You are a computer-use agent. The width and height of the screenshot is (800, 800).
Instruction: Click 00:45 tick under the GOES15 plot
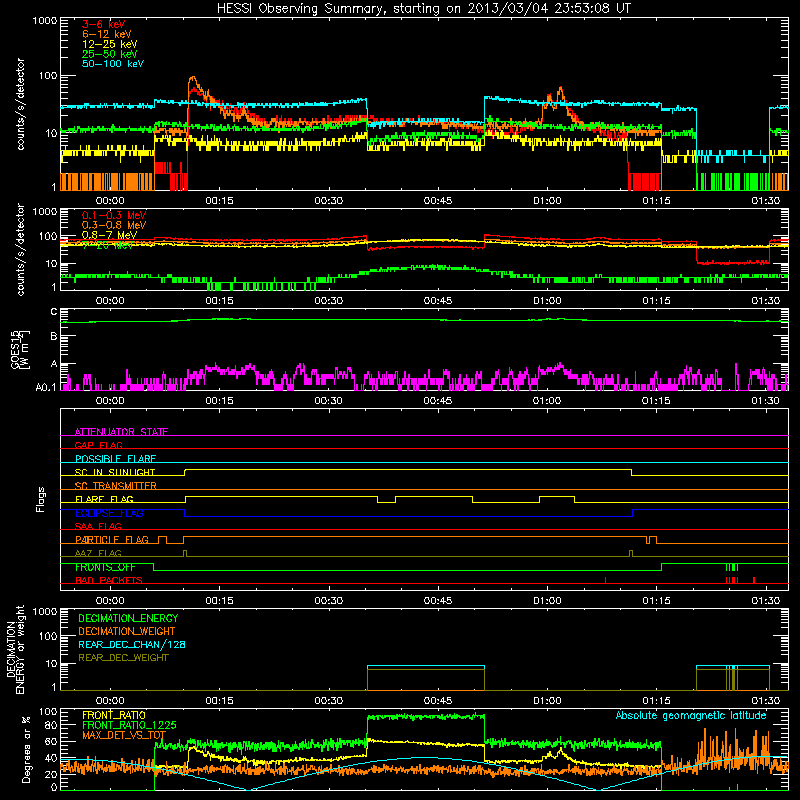coord(438,401)
